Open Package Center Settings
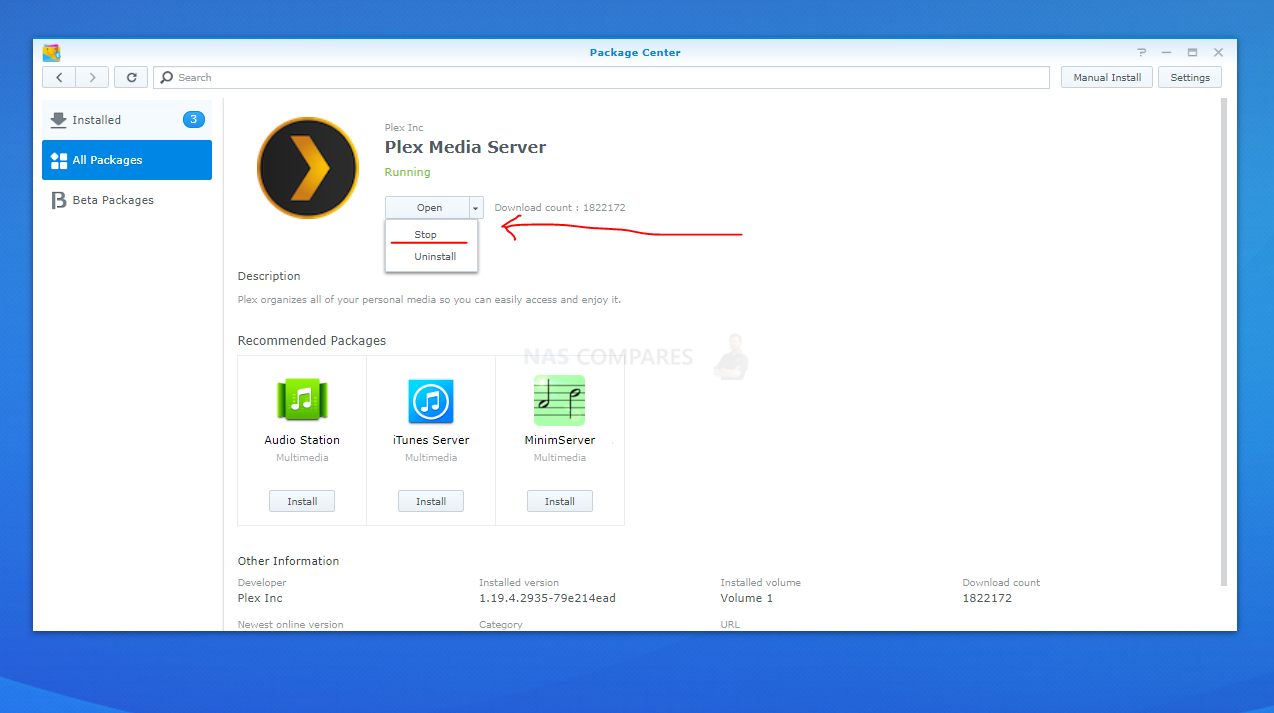Image resolution: width=1274 pixels, height=713 pixels. coord(1190,77)
